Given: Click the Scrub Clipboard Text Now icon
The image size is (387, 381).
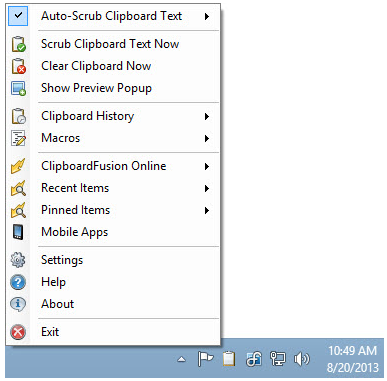Looking at the screenshot, I should point(18,44).
